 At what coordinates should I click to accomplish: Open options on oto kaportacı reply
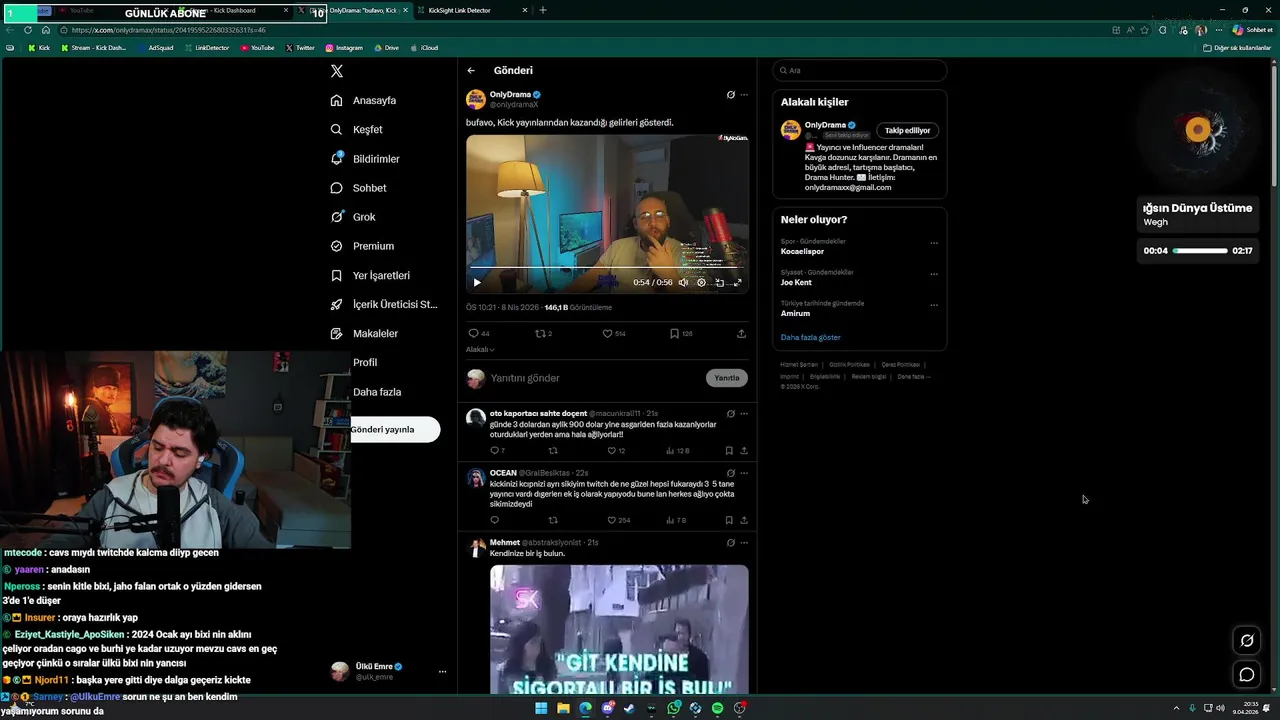coord(743,413)
